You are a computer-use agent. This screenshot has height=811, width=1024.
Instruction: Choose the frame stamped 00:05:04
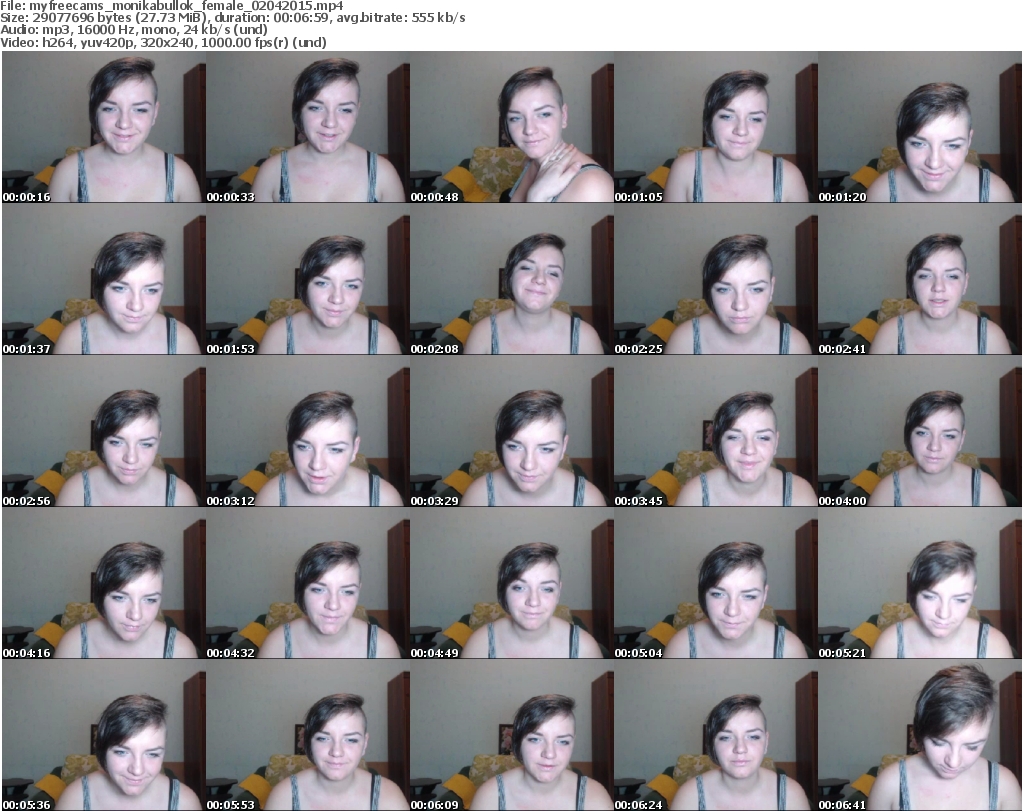(716, 583)
